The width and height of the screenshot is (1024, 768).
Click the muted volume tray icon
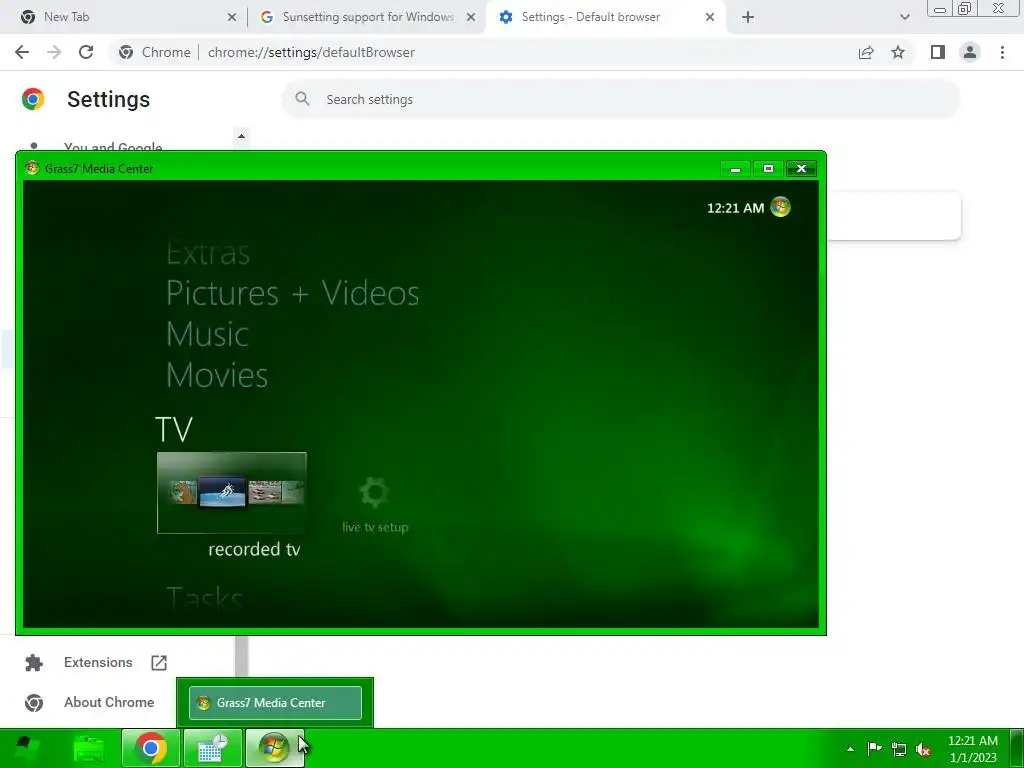(923, 750)
